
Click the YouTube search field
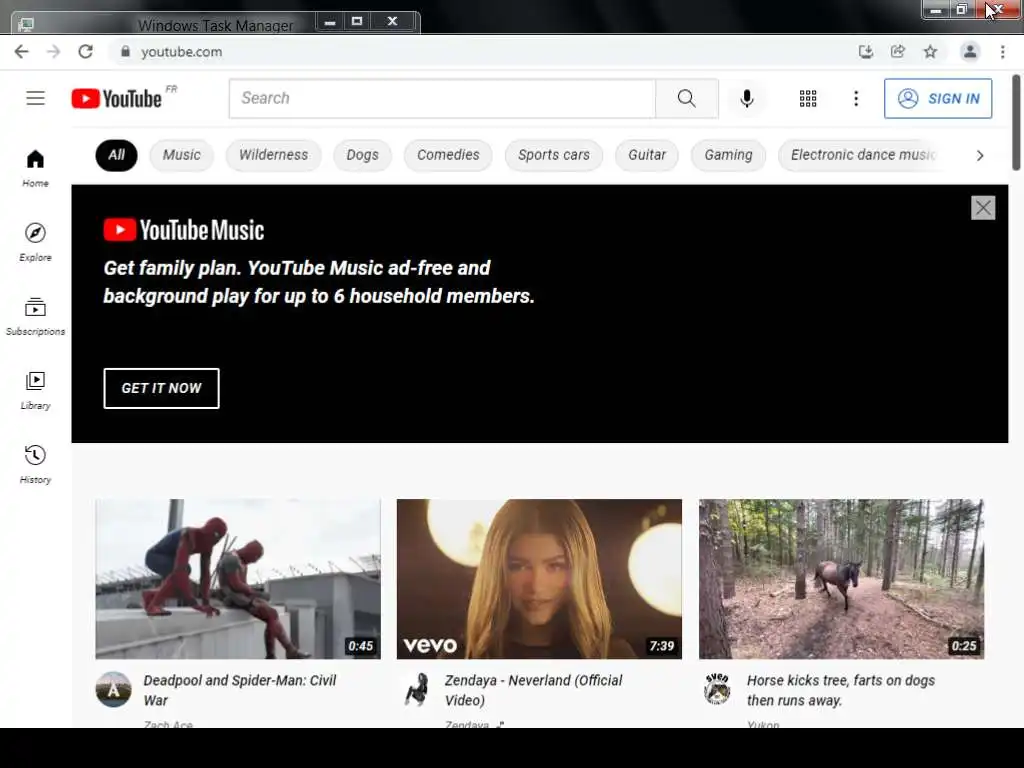click(442, 99)
